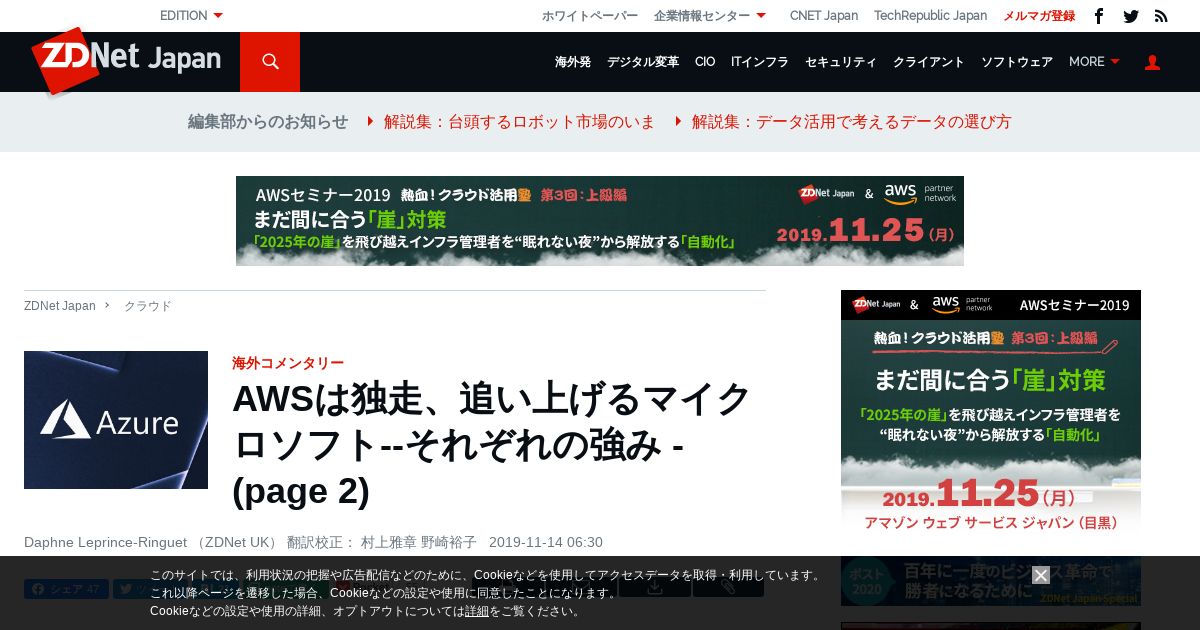Open the CIO menu item
Screen dimensions: 1200x630
(x=705, y=62)
